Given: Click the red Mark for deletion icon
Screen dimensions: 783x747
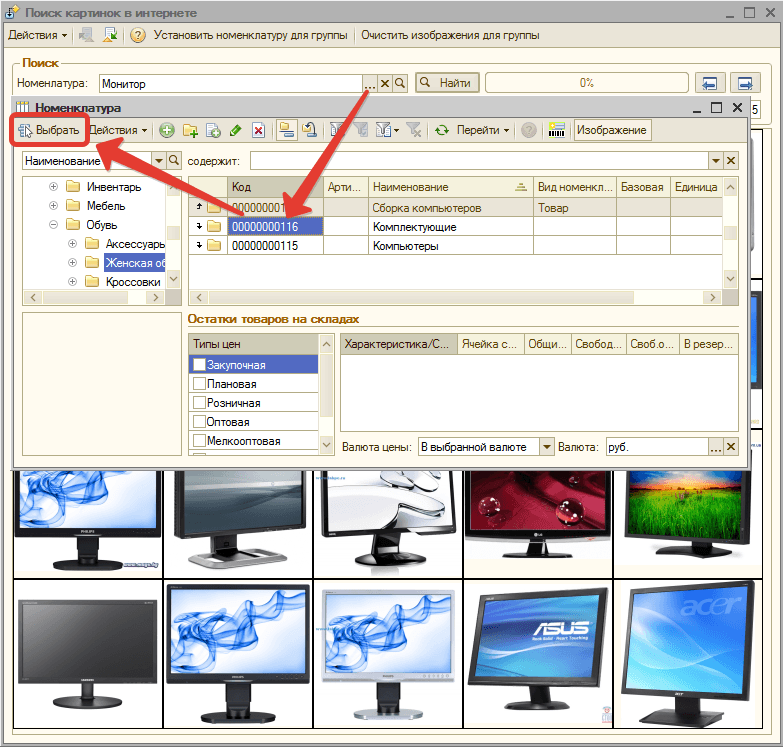Looking at the screenshot, I should tap(258, 130).
